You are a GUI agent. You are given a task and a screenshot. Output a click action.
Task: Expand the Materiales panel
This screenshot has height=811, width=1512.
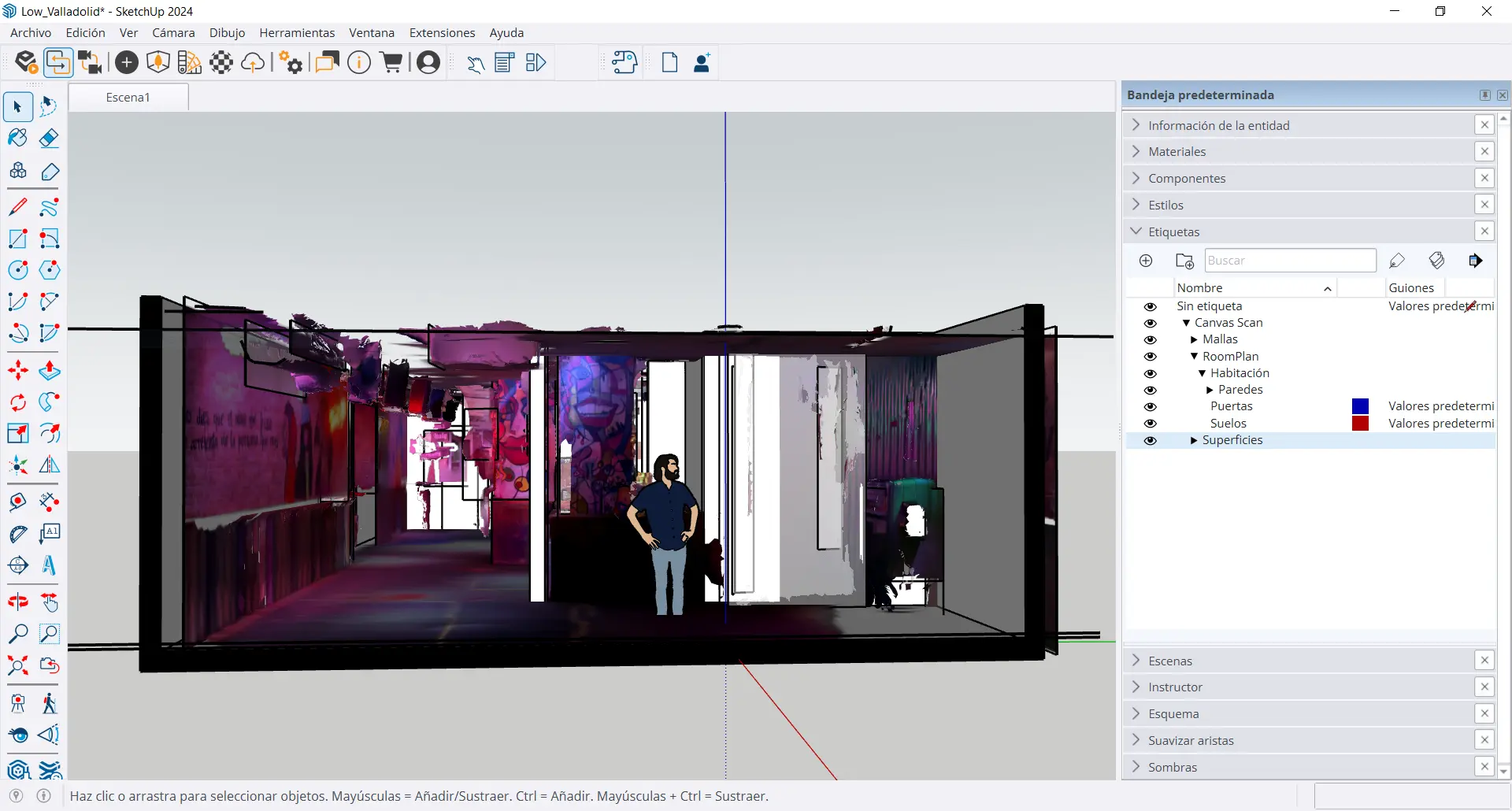[1177, 151]
